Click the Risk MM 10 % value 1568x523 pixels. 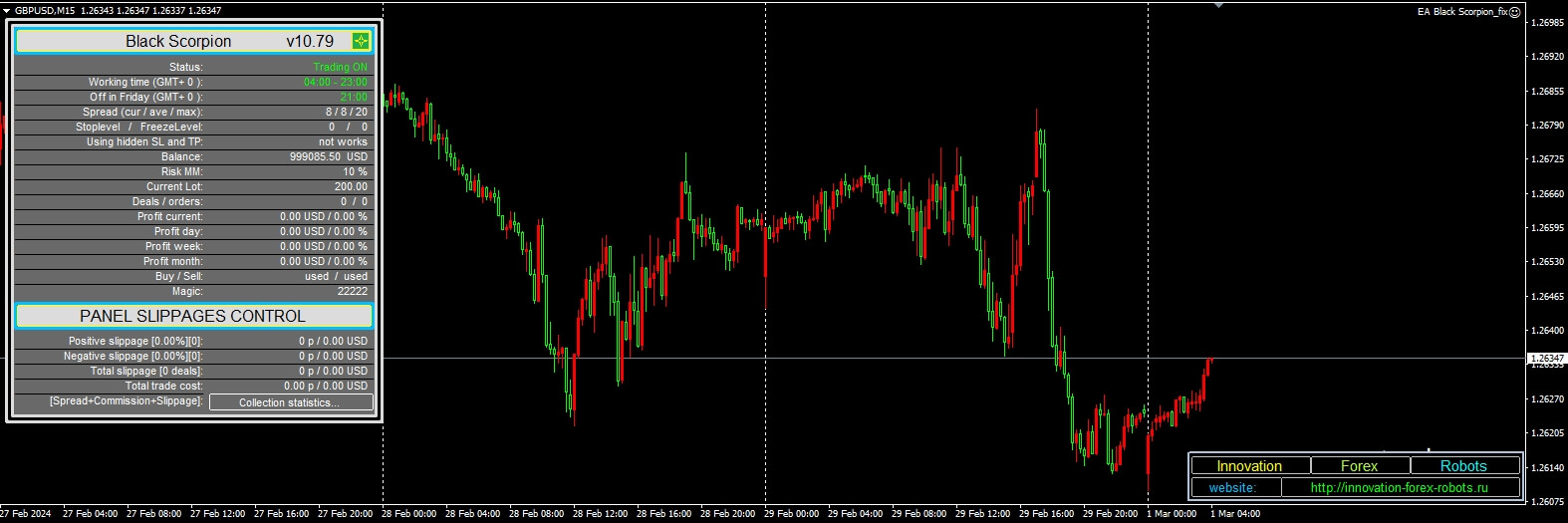[355, 171]
